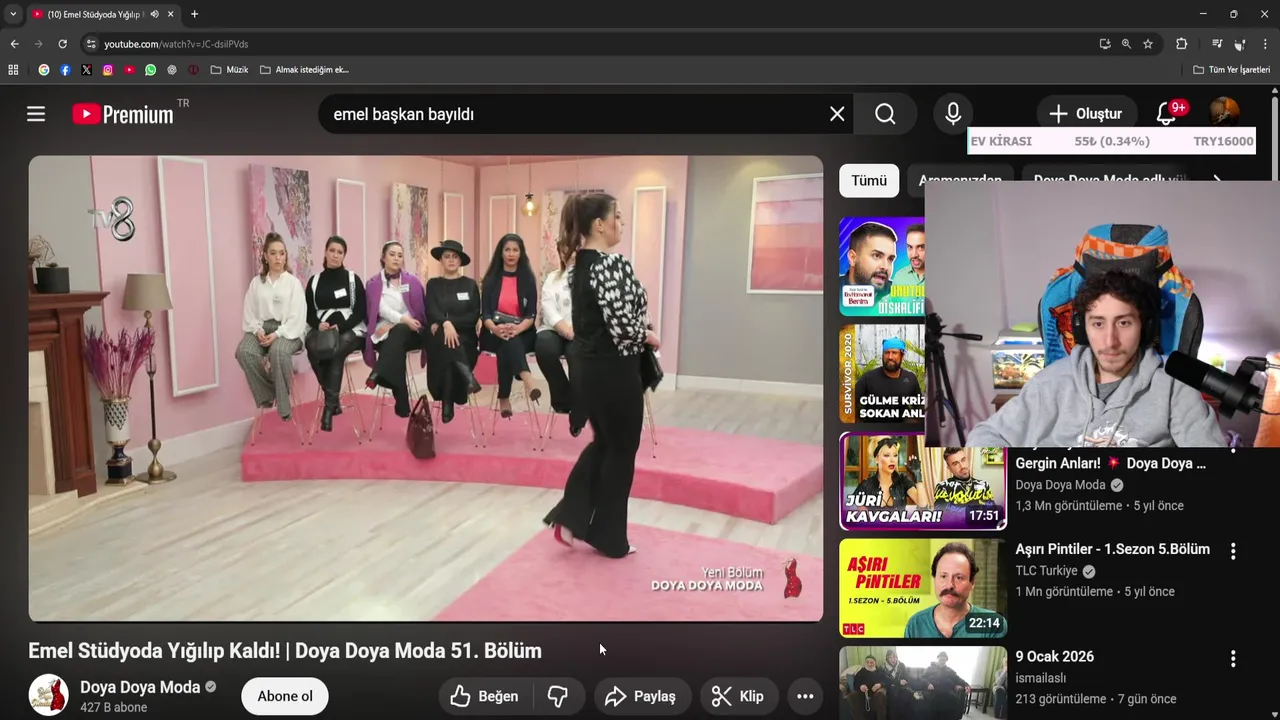Click the video title Emel Stüdyoda Yığılıp Kaldı!
The width and height of the screenshot is (1280, 720).
coord(285,651)
